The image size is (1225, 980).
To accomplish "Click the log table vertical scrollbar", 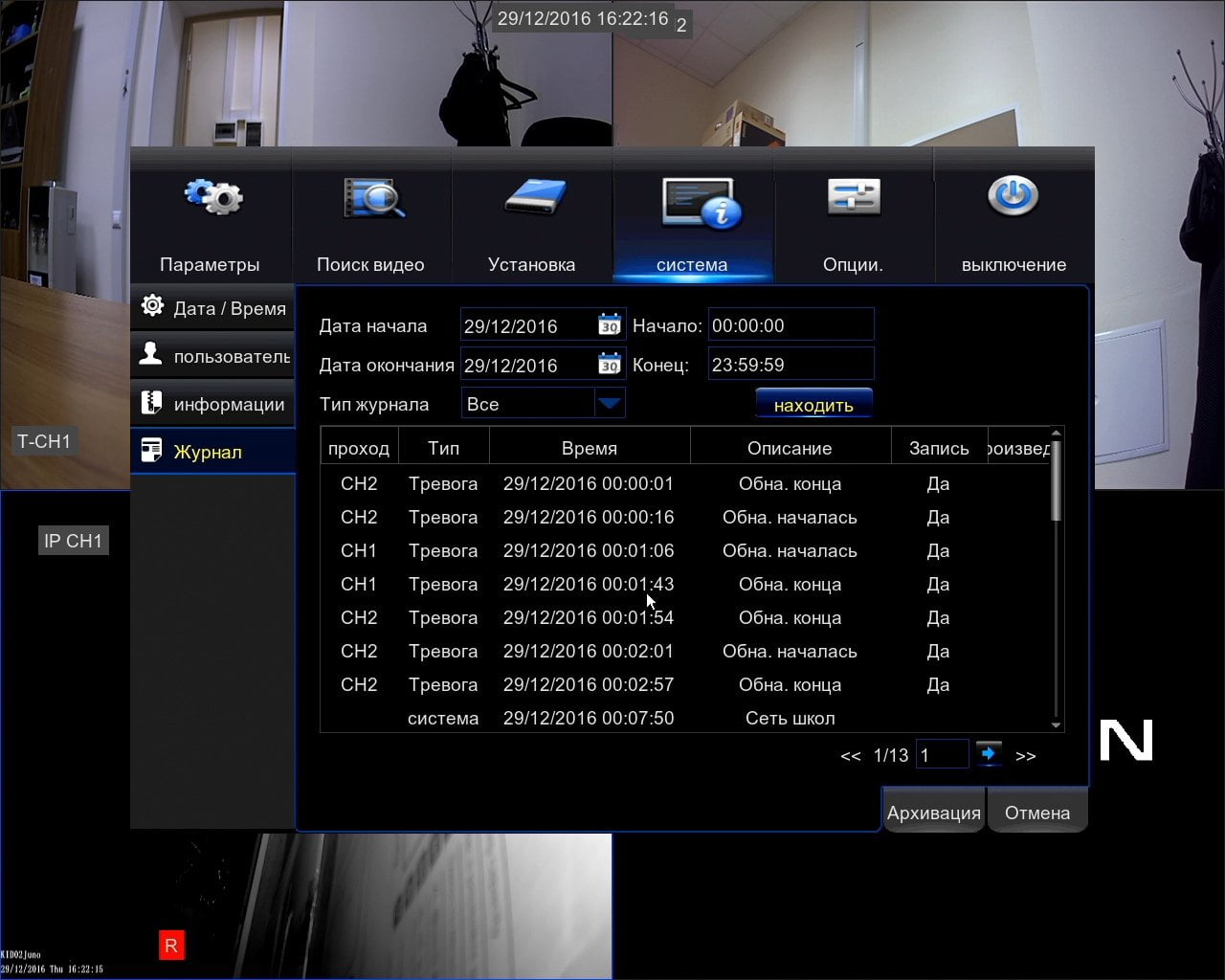I will (1057, 579).
